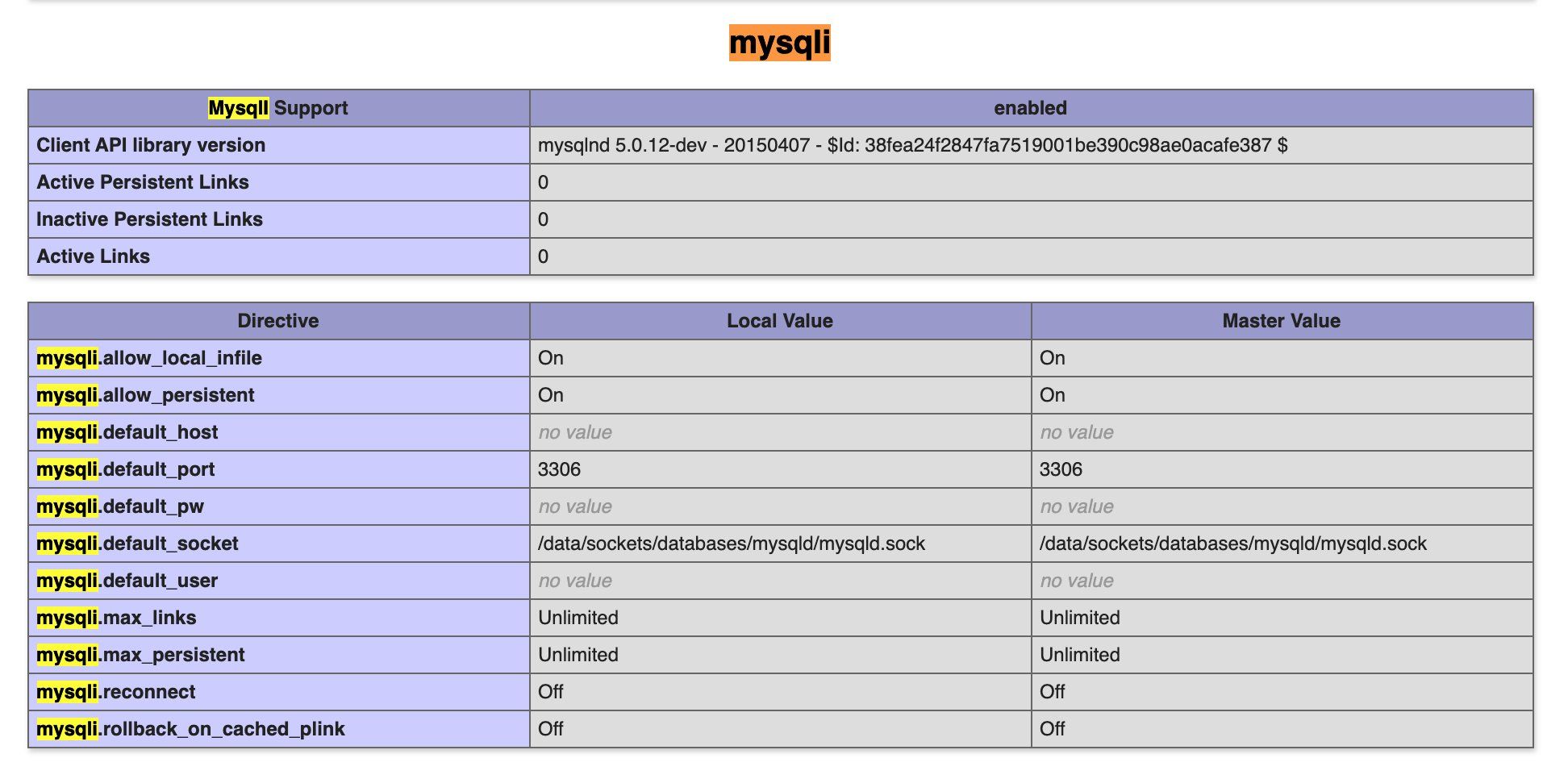Select mysqli.max_links directive
The width and height of the screenshot is (1568, 779).
point(116,618)
